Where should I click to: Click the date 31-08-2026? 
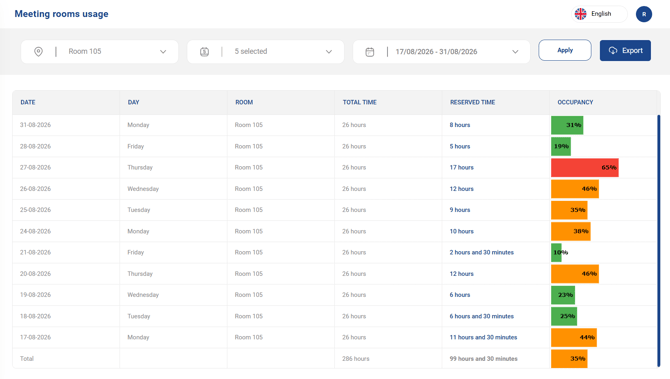tap(35, 125)
